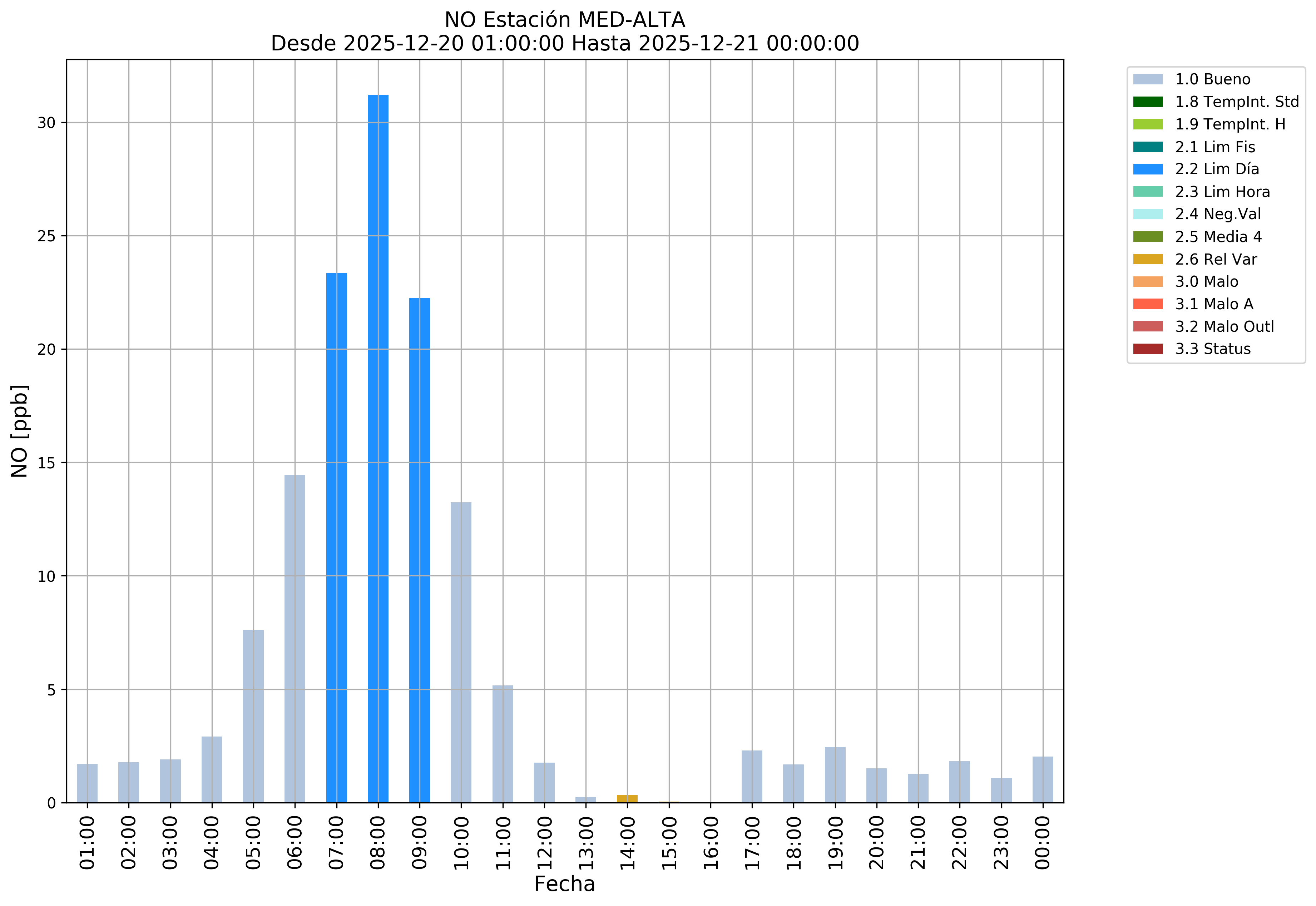Click the gray bar at 06:00
Viewport: 1316px width, 906px height.
point(295,639)
